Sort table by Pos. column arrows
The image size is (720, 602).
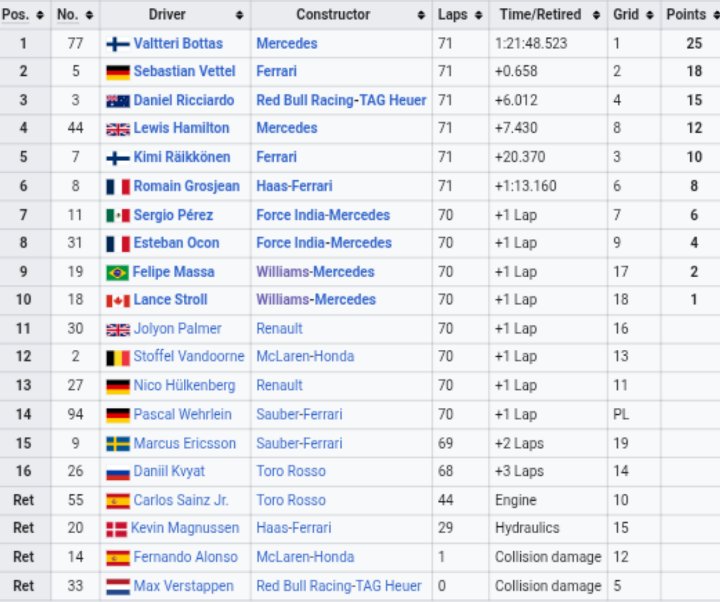coord(40,15)
